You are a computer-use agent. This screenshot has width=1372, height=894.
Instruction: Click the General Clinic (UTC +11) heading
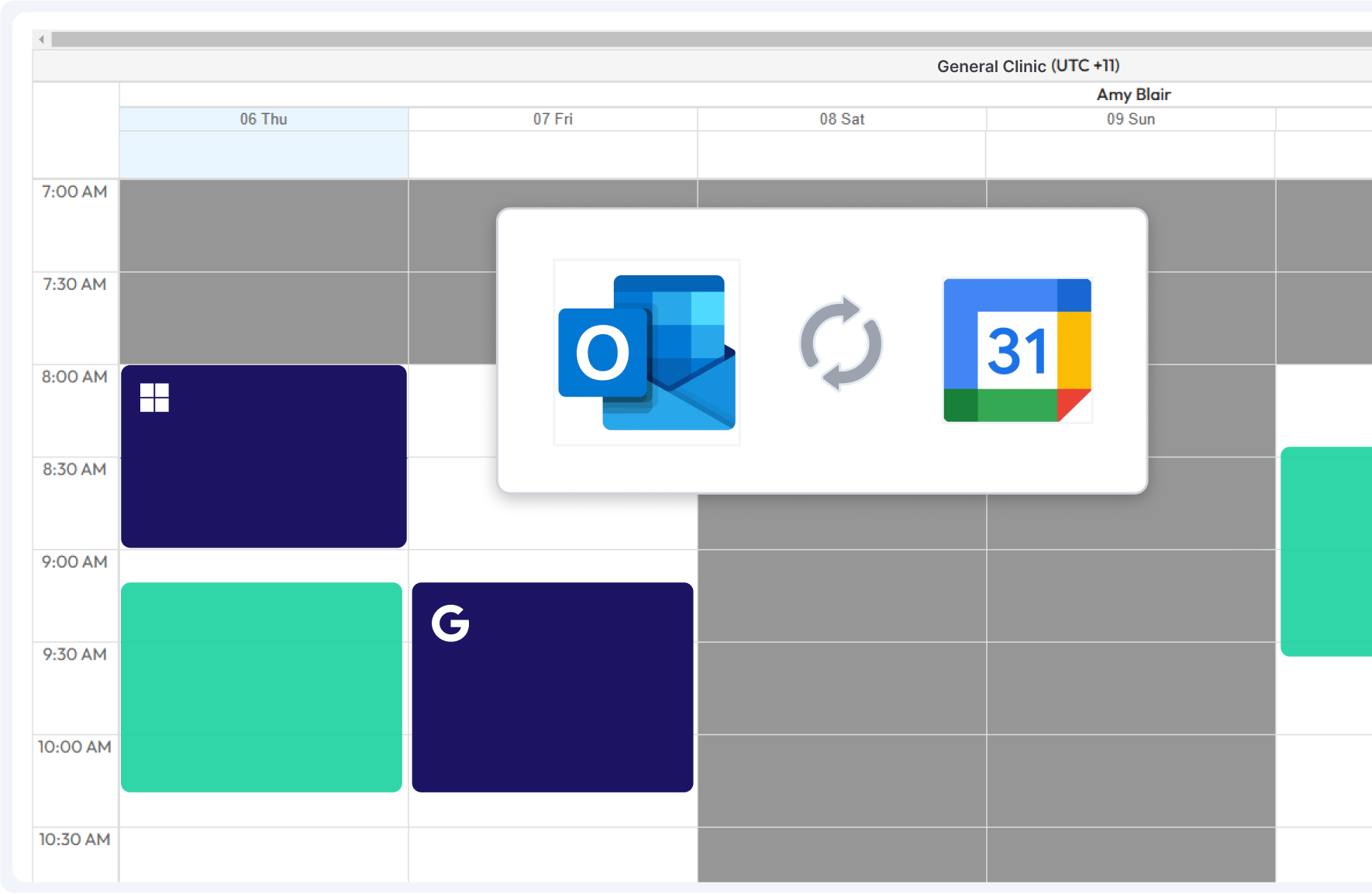1029,66
